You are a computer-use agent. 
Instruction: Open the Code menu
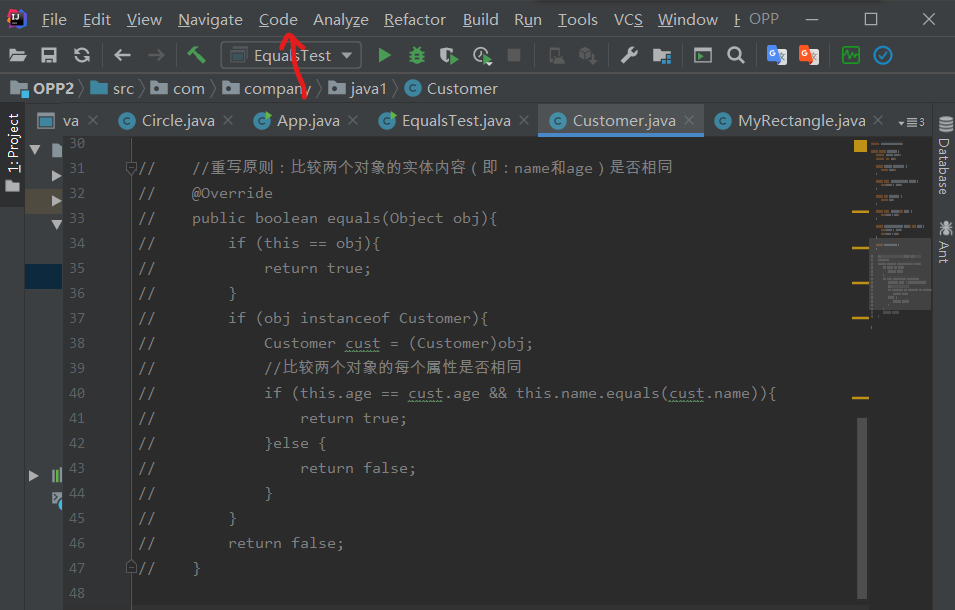pyautogui.click(x=278, y=19)
